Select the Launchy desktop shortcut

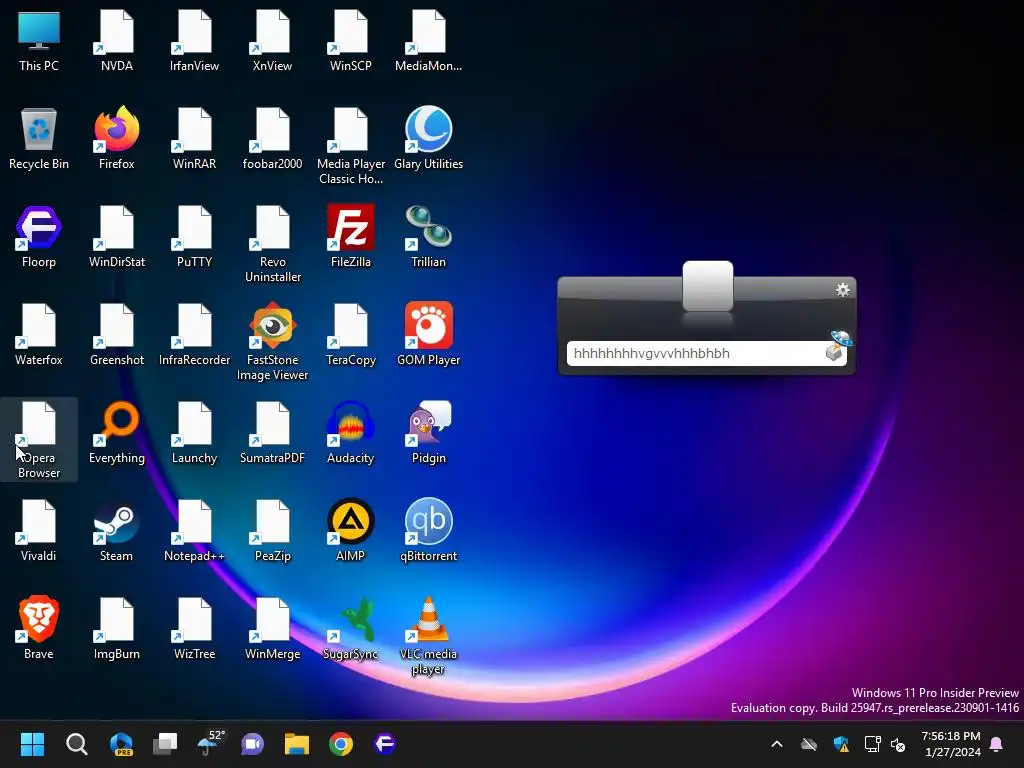pyautogui.click(x=195, y=432)
